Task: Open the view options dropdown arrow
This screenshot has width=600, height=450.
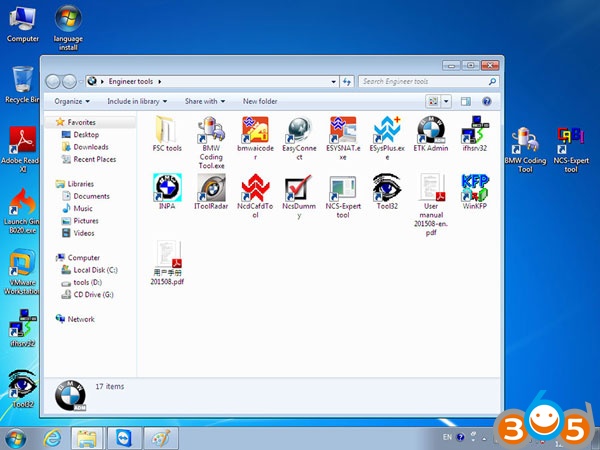Action: [446, 101]
